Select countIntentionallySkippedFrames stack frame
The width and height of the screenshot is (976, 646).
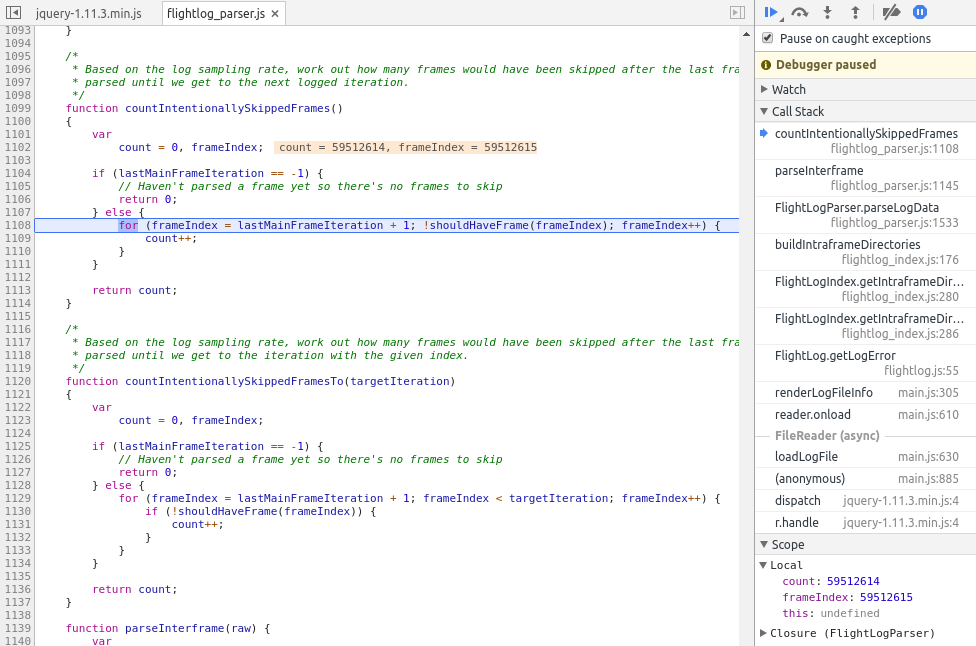pyautogui.click(x=865, y=141)
